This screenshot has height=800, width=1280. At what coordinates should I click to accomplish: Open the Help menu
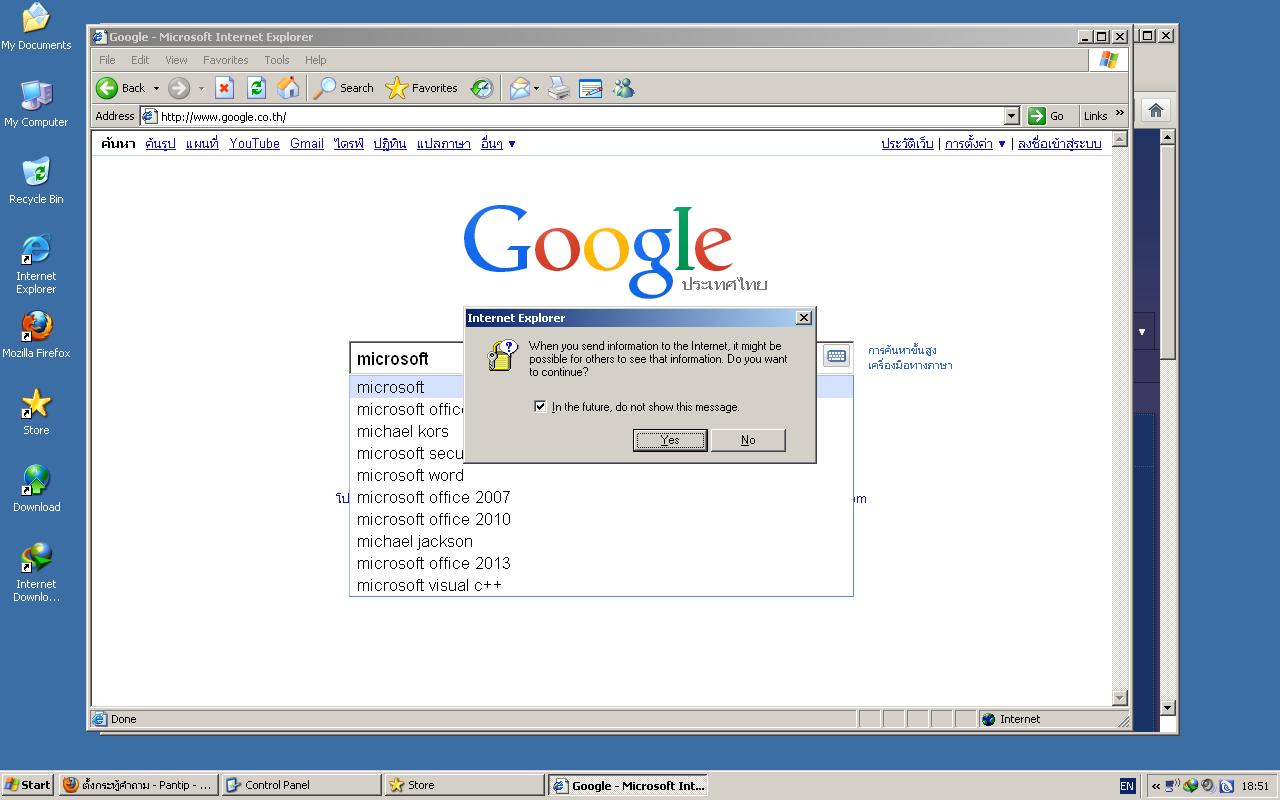click(316, 60)
